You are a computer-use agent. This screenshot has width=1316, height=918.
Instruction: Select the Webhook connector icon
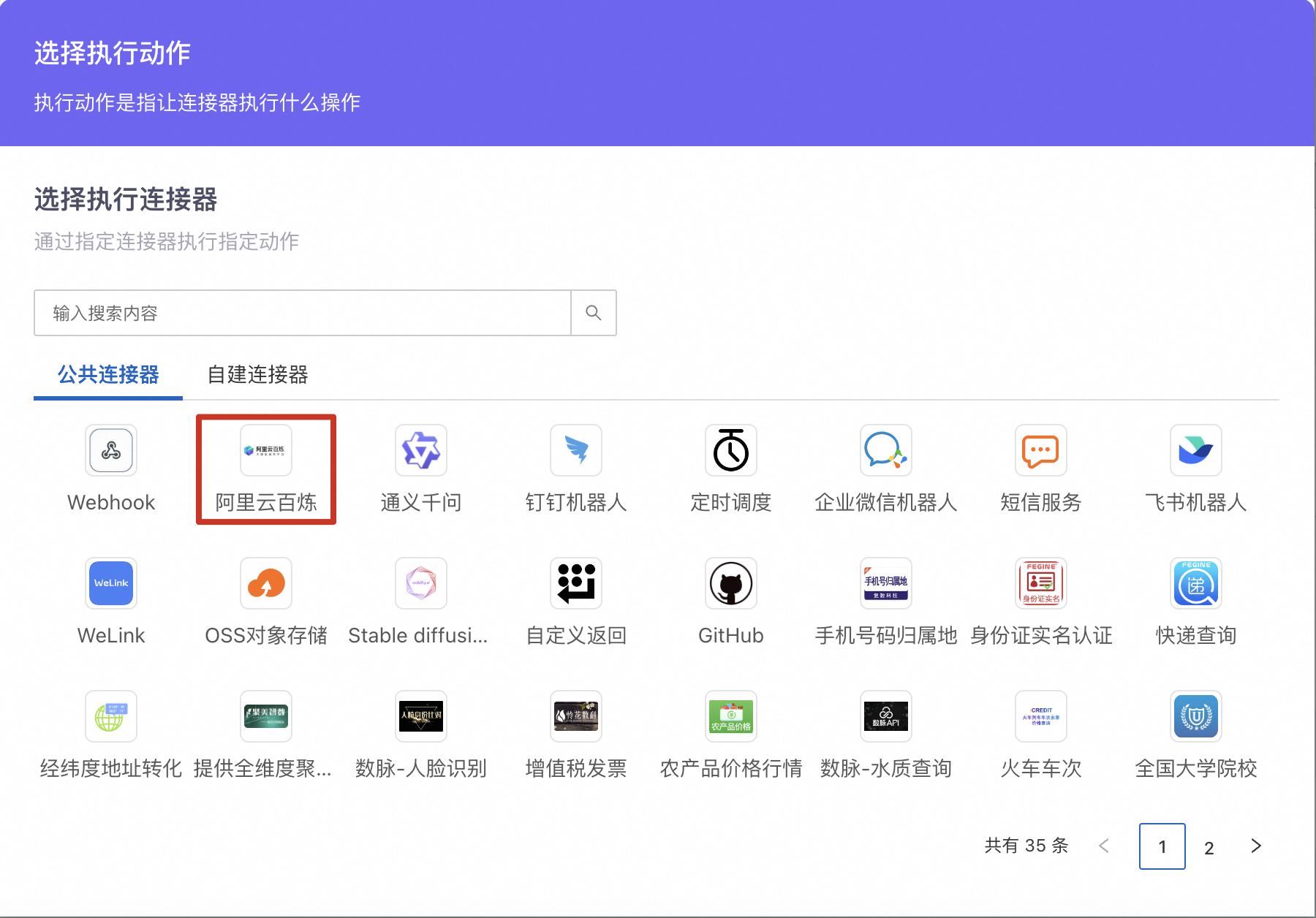111,450
